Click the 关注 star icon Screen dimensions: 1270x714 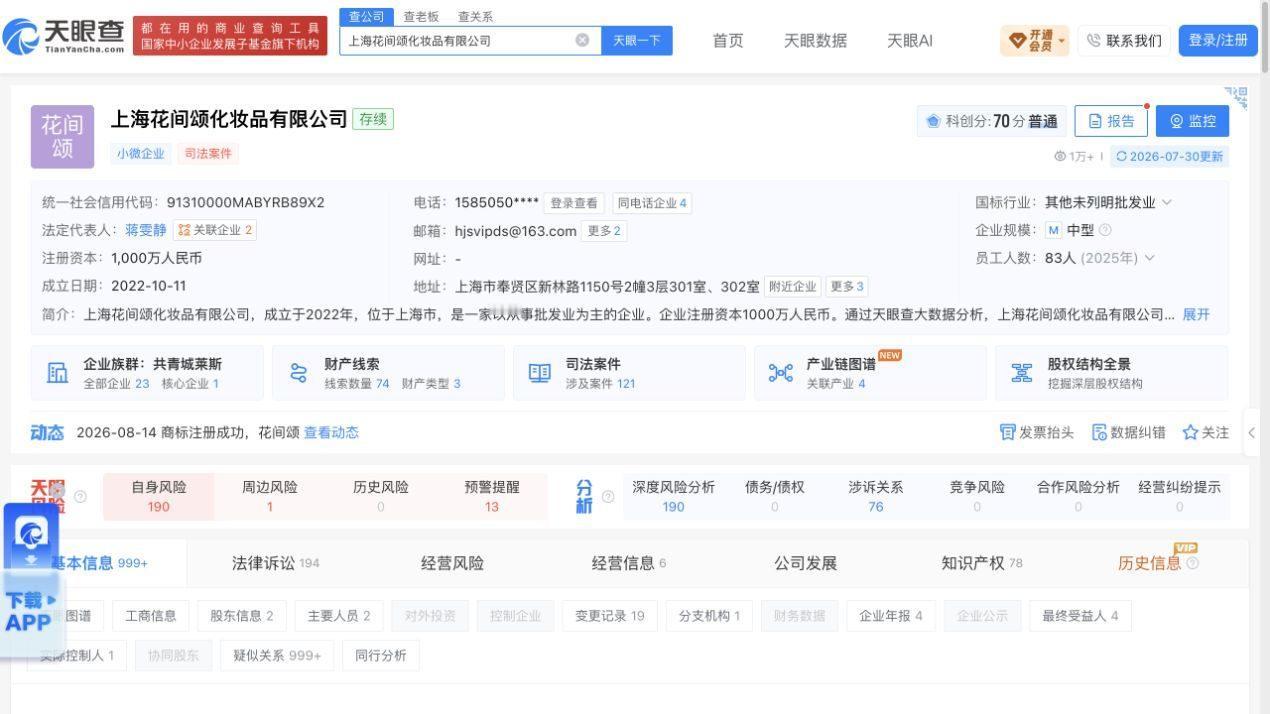tap(1190, 432)
